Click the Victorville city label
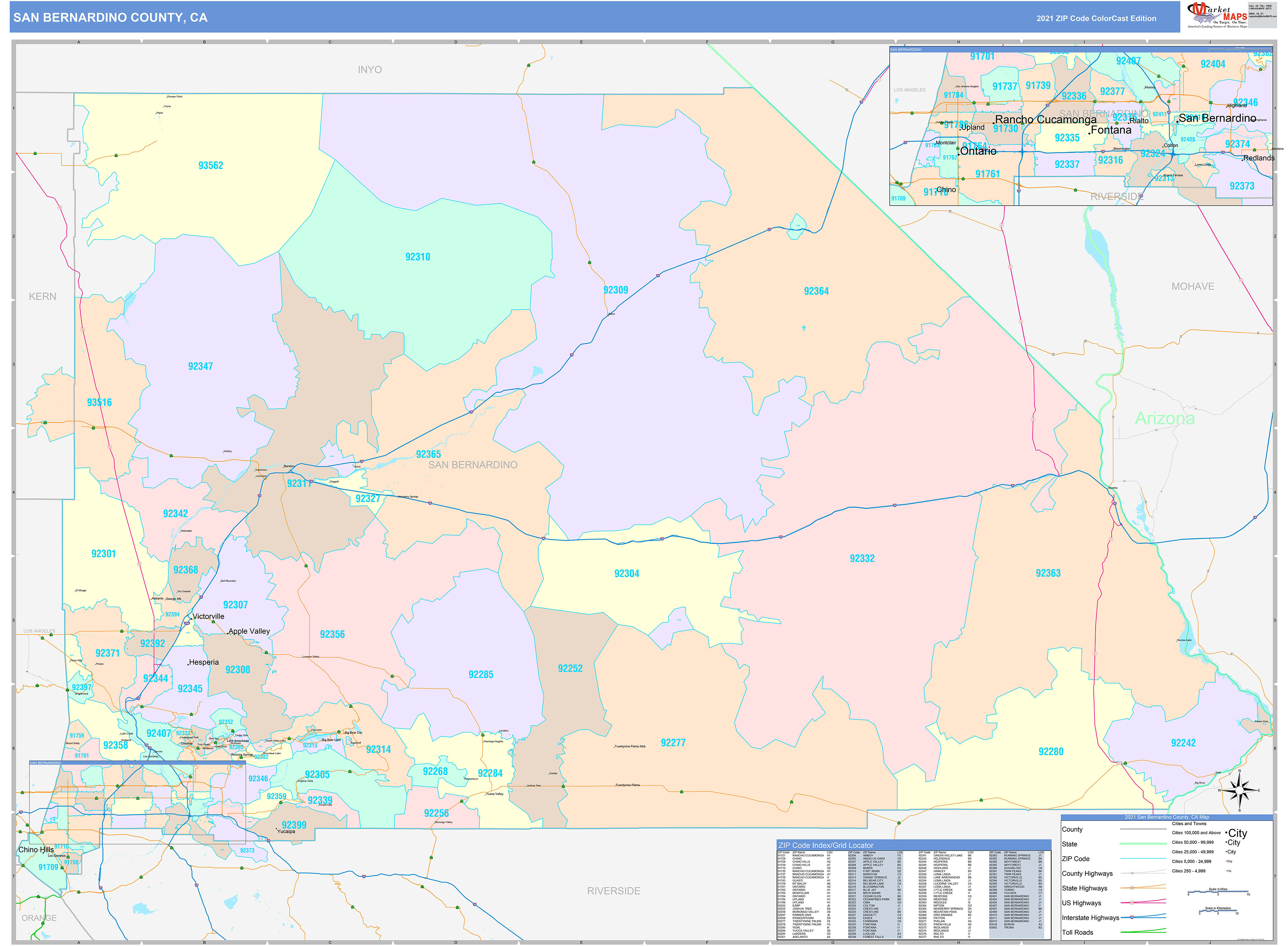1288x946 pixels. 208,616
